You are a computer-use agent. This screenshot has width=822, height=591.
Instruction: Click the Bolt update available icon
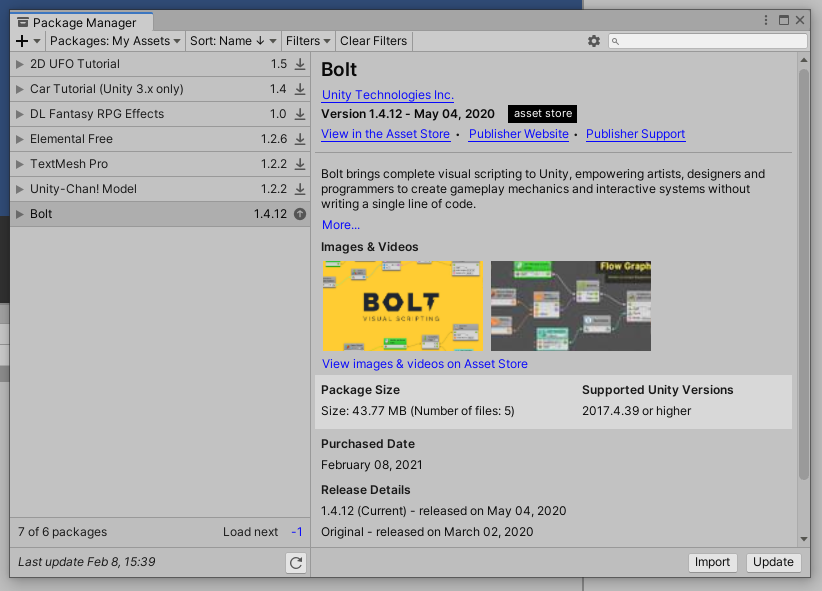point(300,214)
